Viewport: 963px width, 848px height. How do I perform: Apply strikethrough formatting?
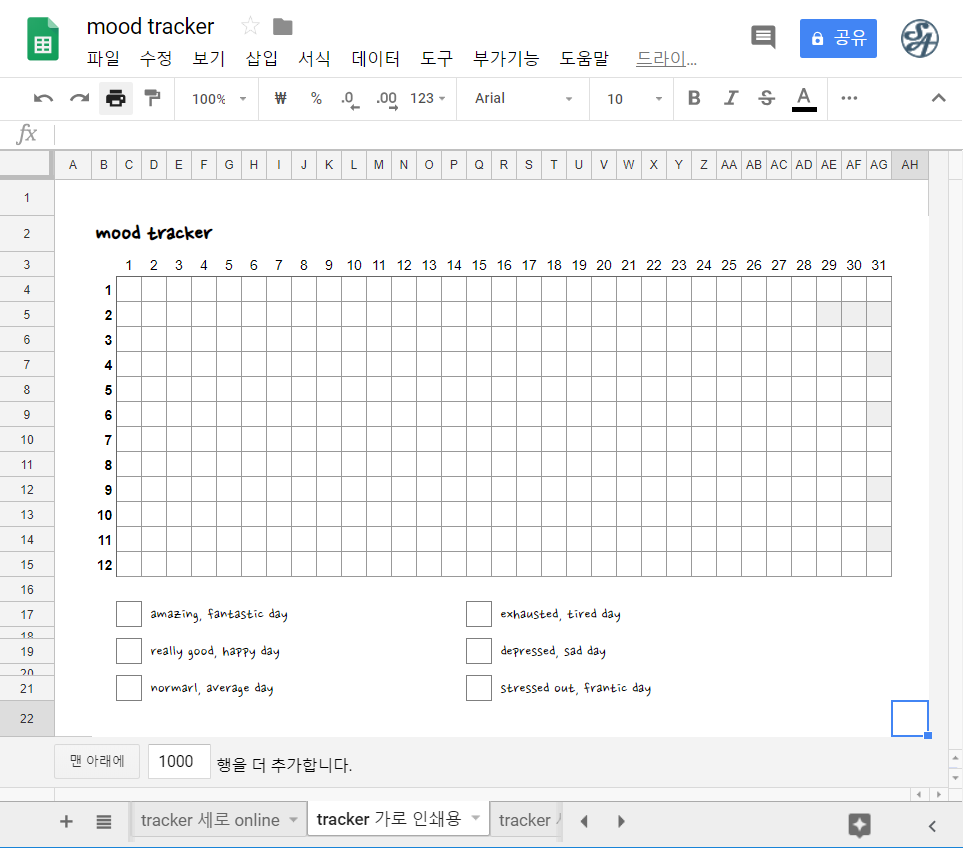click(x=766, y=98)
